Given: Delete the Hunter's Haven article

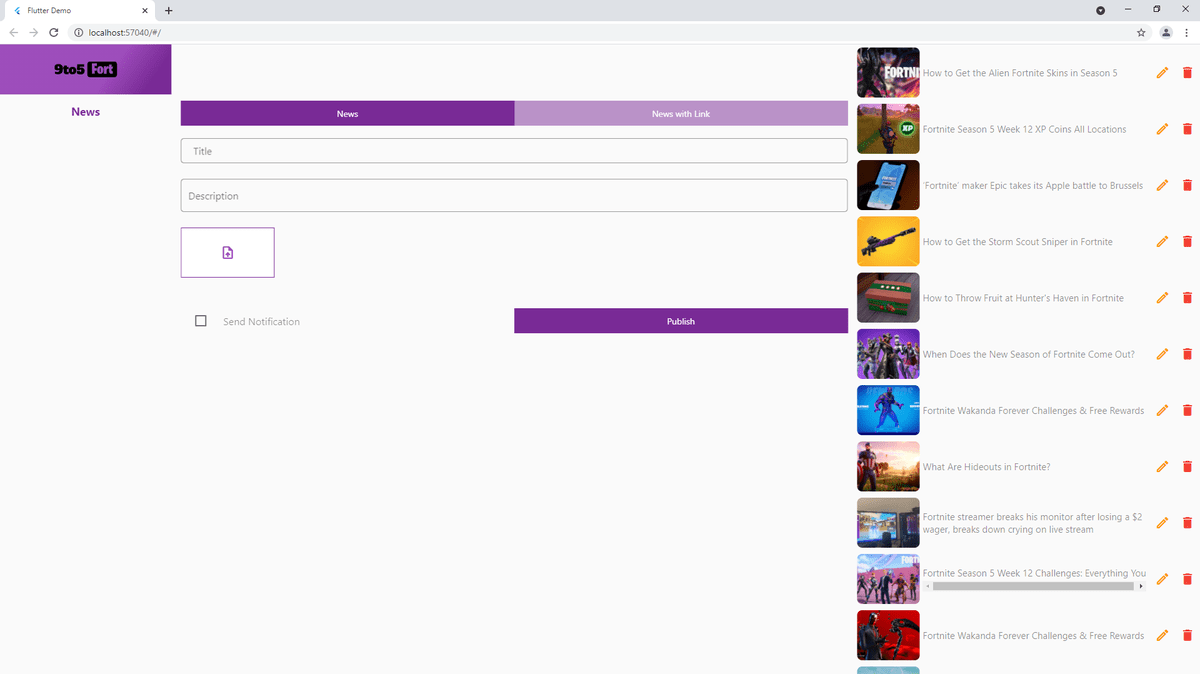Looking at the screenshot, I should coord(1187,297).
